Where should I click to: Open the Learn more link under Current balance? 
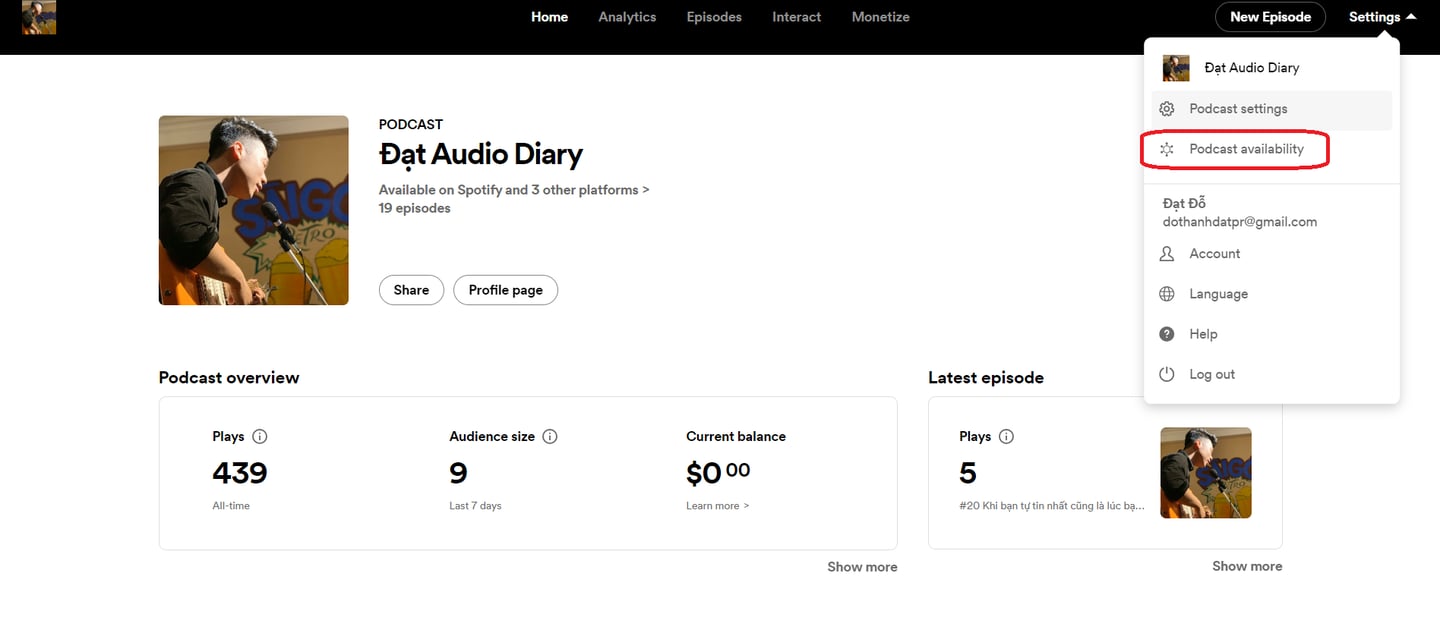point(717,506)
